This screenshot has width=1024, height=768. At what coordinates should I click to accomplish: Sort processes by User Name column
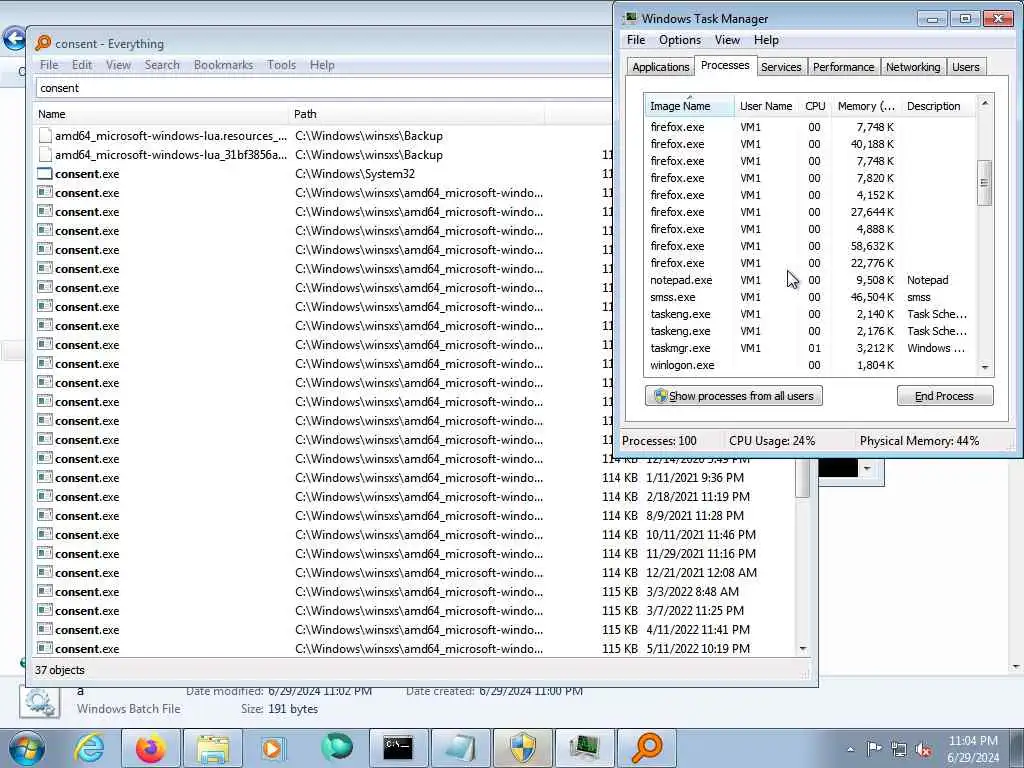[766, 106]
